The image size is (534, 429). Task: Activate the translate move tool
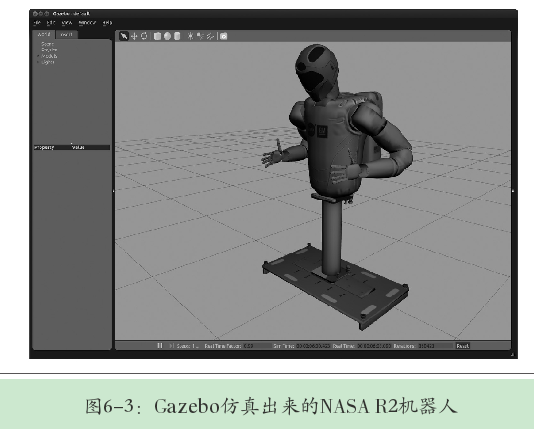coord(134,36)
